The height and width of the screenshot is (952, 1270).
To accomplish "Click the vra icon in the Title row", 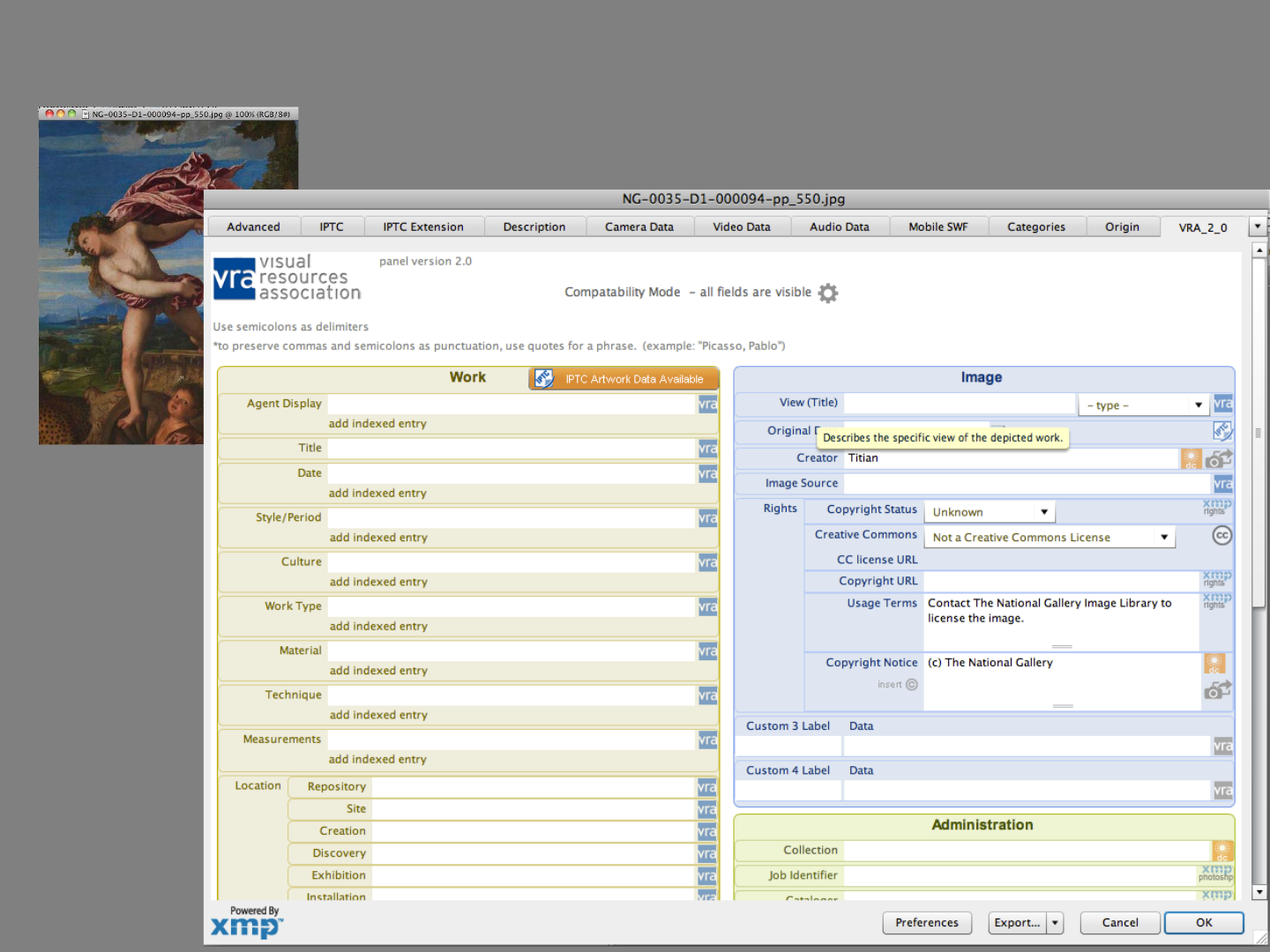I will click(707, 449).
